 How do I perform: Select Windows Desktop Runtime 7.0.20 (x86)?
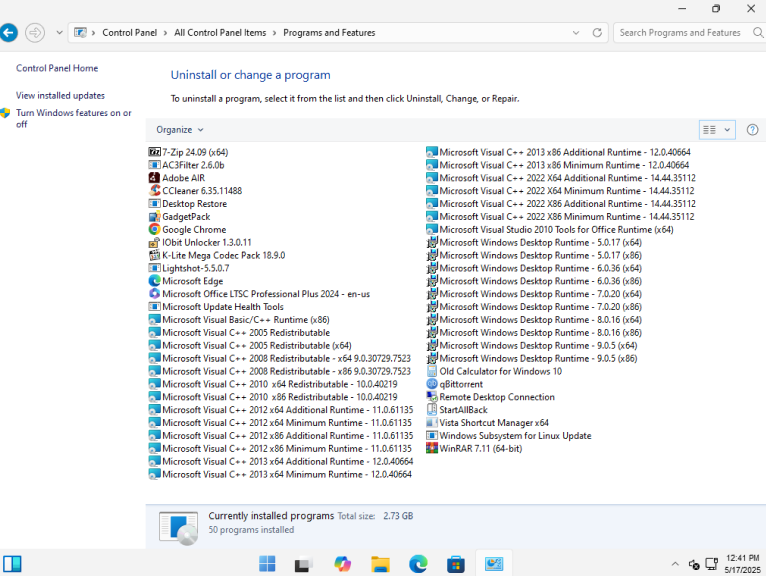[x=533, y=306]
